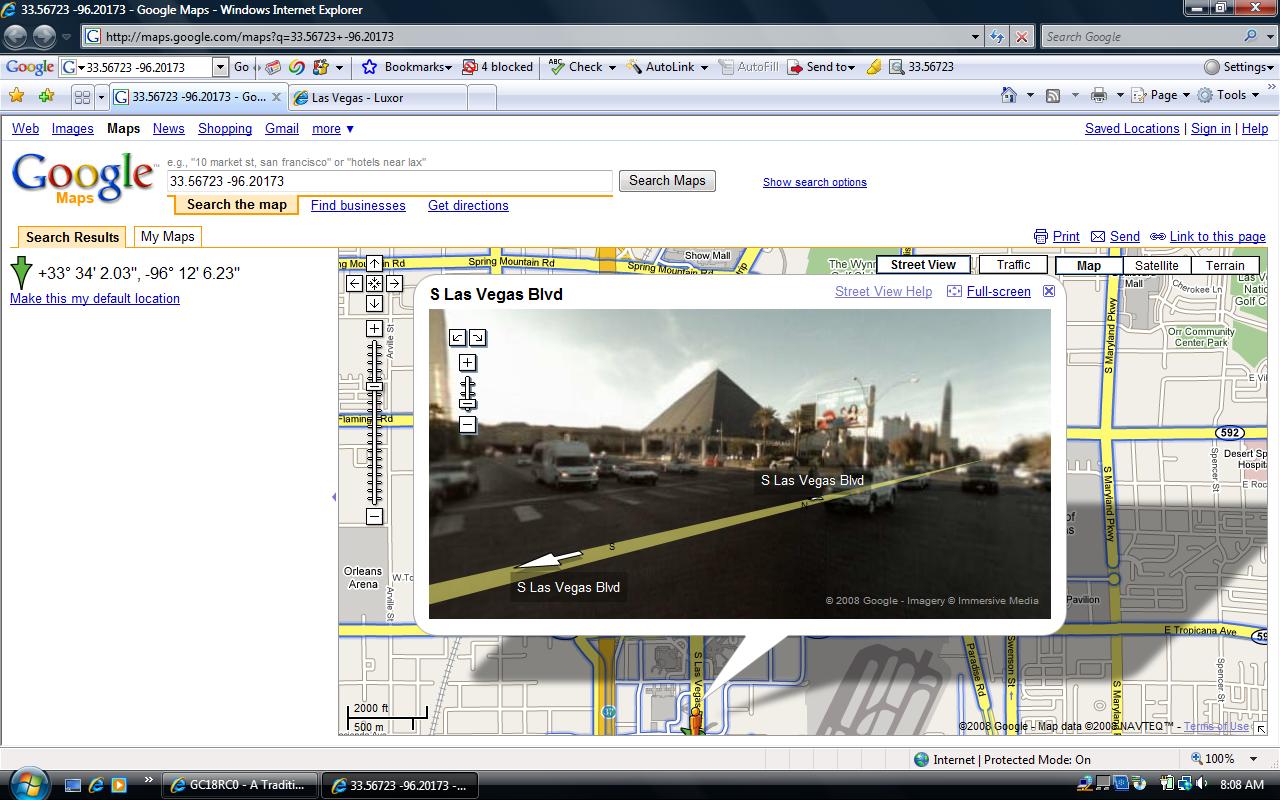Pan the map right with the arrow button
The width and height of the screenshot is (1280, 800).
point(394,283)
